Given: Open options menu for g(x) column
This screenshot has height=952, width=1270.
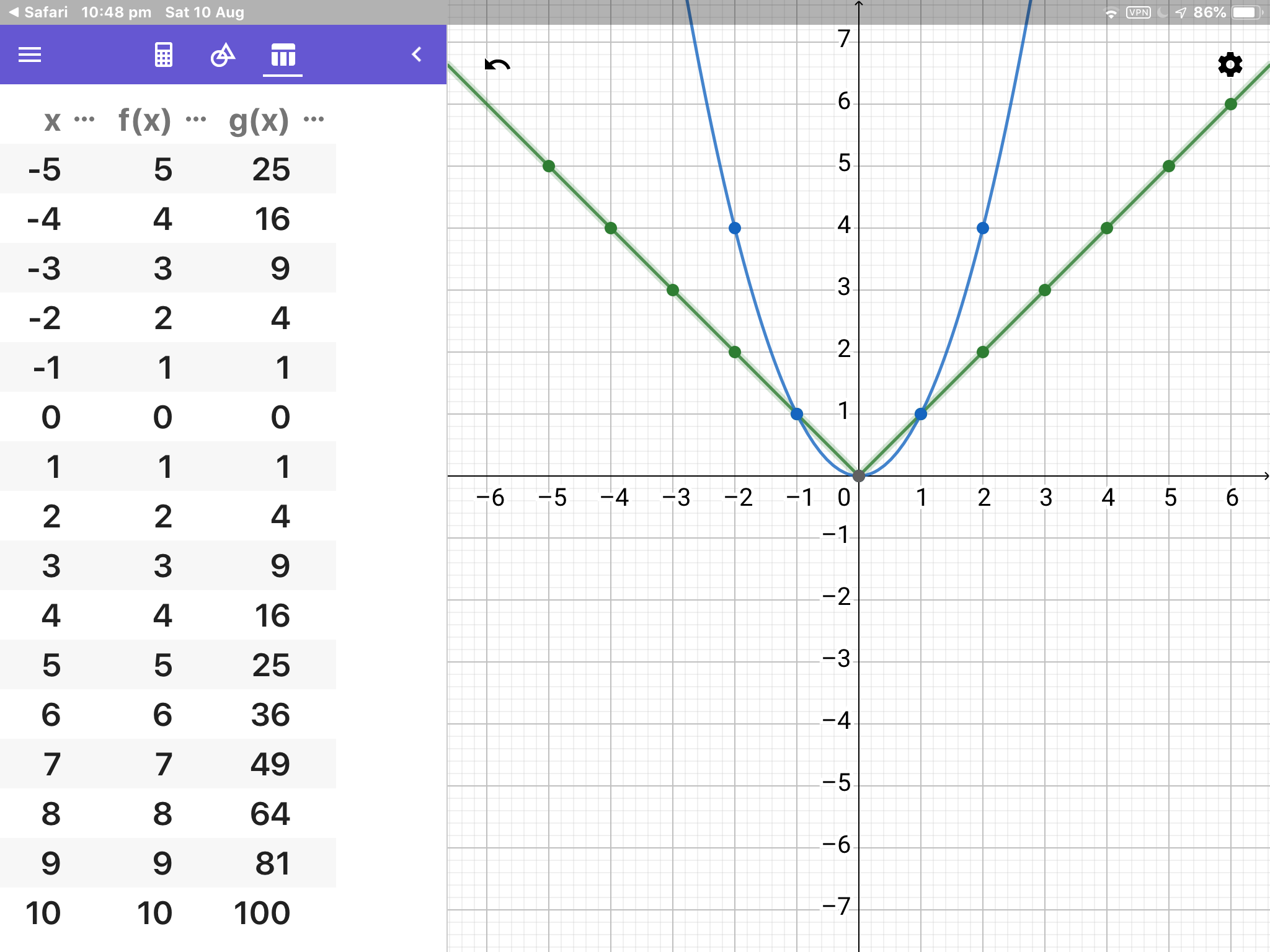Looking at the screenshot, I should pos(314,119).
